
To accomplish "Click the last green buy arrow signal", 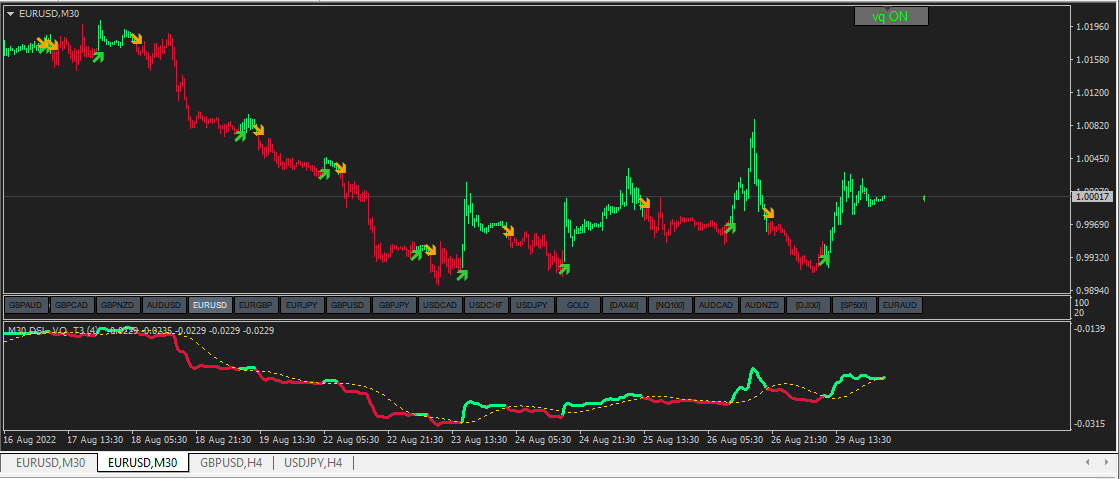I will click(x=824, y=259).
